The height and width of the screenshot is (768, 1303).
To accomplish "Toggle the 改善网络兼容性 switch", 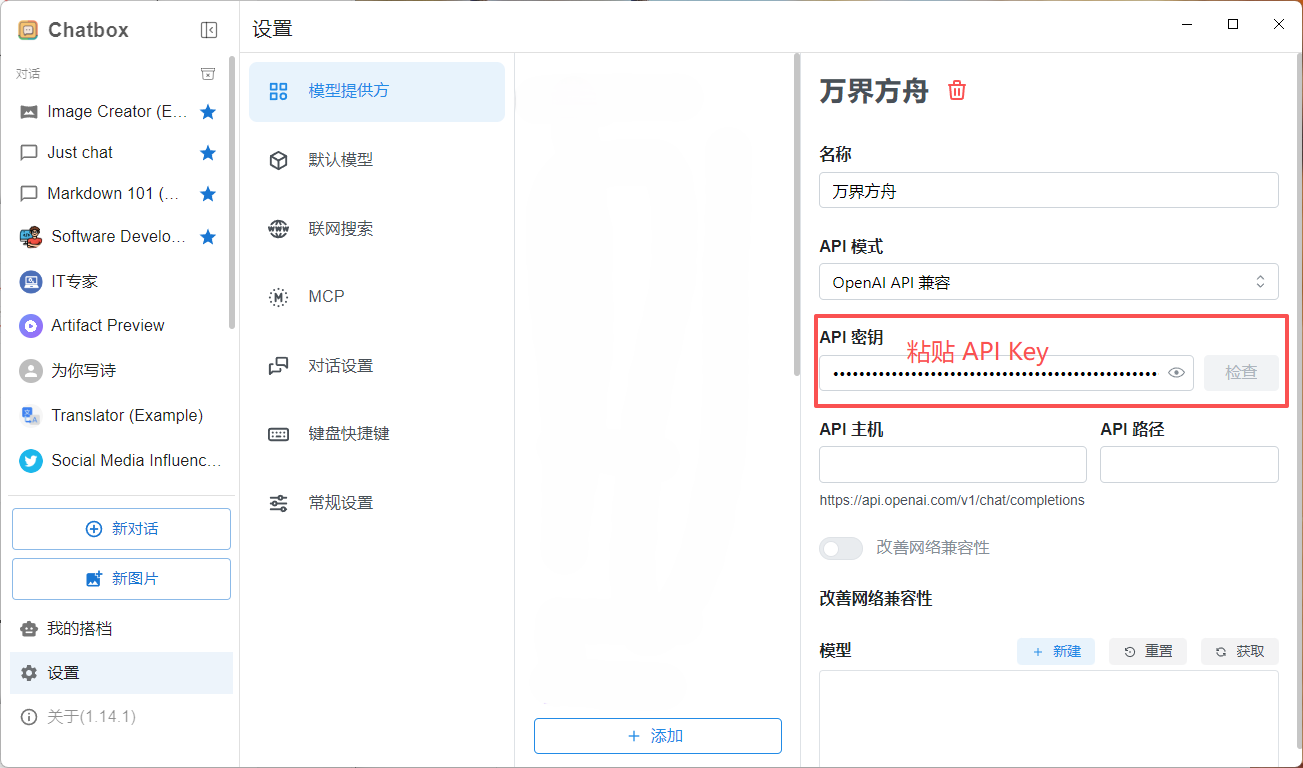I will tap(841, 548).
